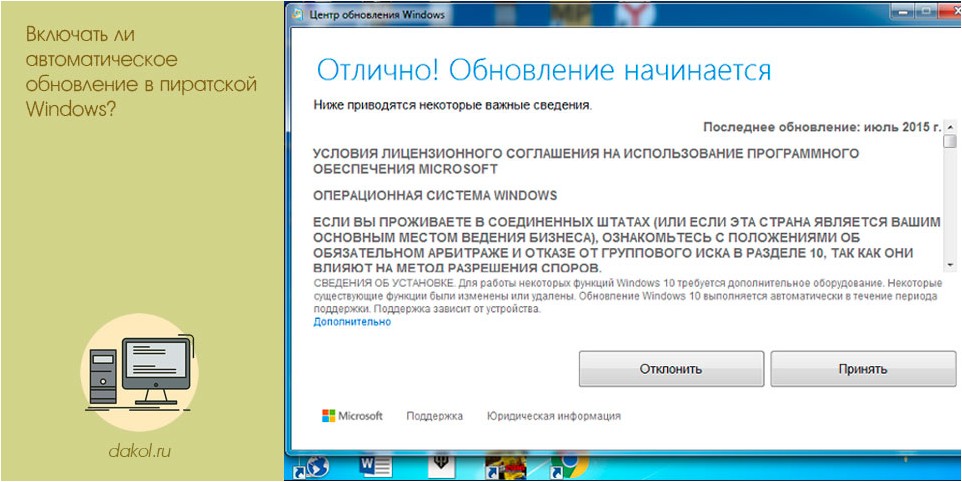The width and height of the screenshot is (962, 482).
Task: Decline the update via Отклонить button
Action: coord(671,369)
